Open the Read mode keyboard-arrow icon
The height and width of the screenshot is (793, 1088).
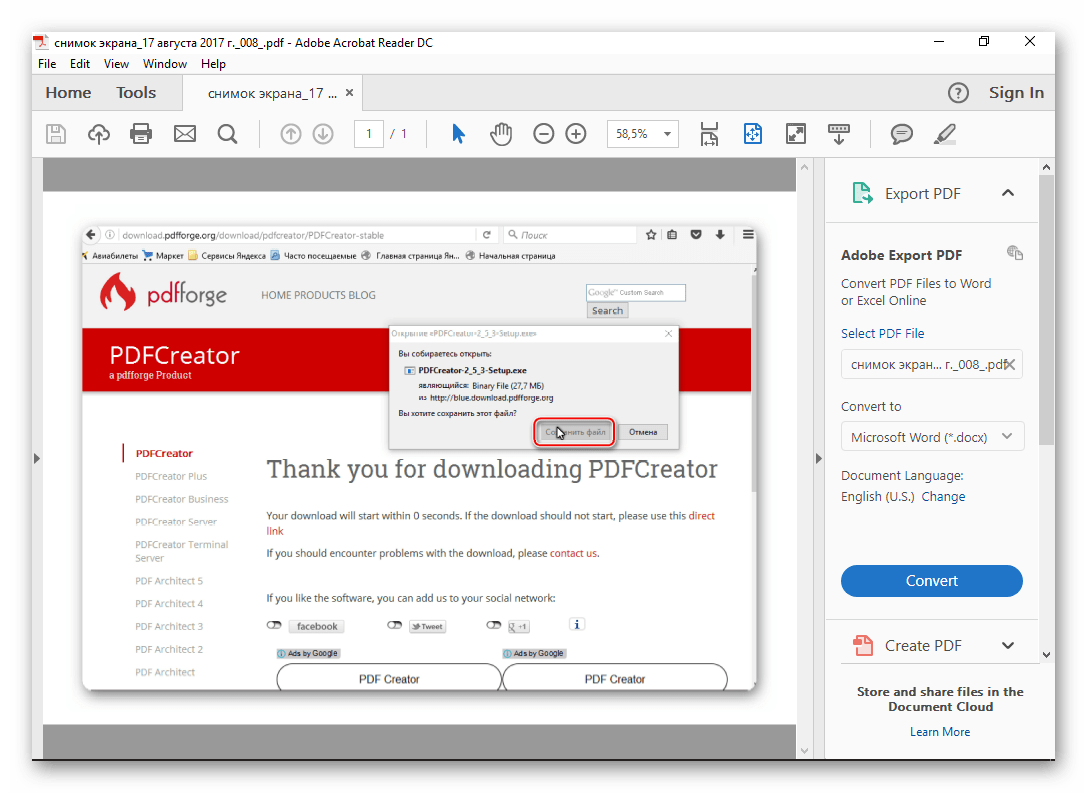coord(839,134)
